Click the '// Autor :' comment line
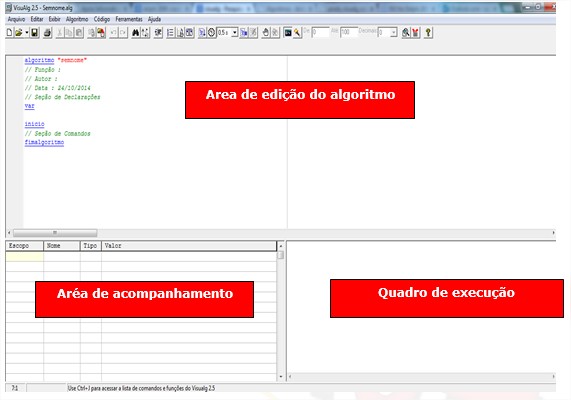571x400 pixels. (x=41, y=79)
